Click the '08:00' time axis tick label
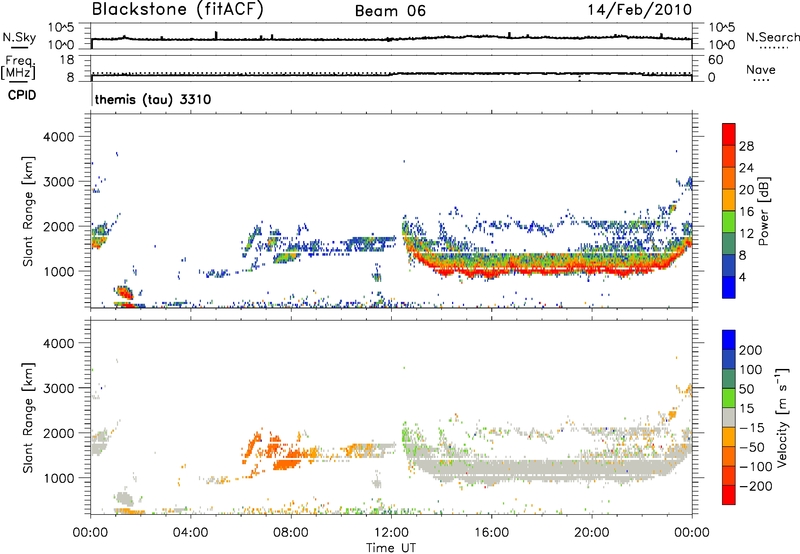 coord(291,533)
